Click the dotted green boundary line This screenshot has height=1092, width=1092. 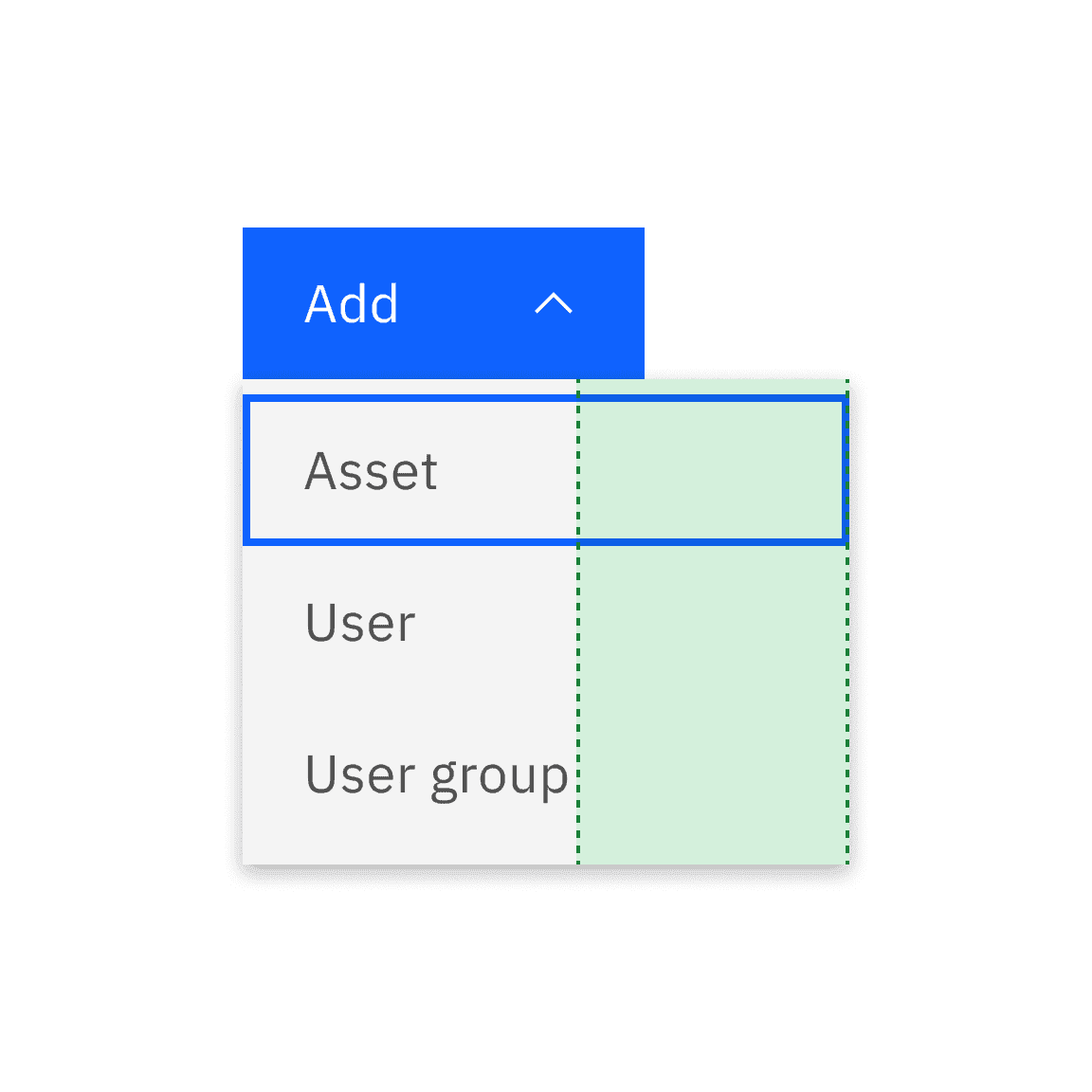pyautogui.click(x=579, y=664)
